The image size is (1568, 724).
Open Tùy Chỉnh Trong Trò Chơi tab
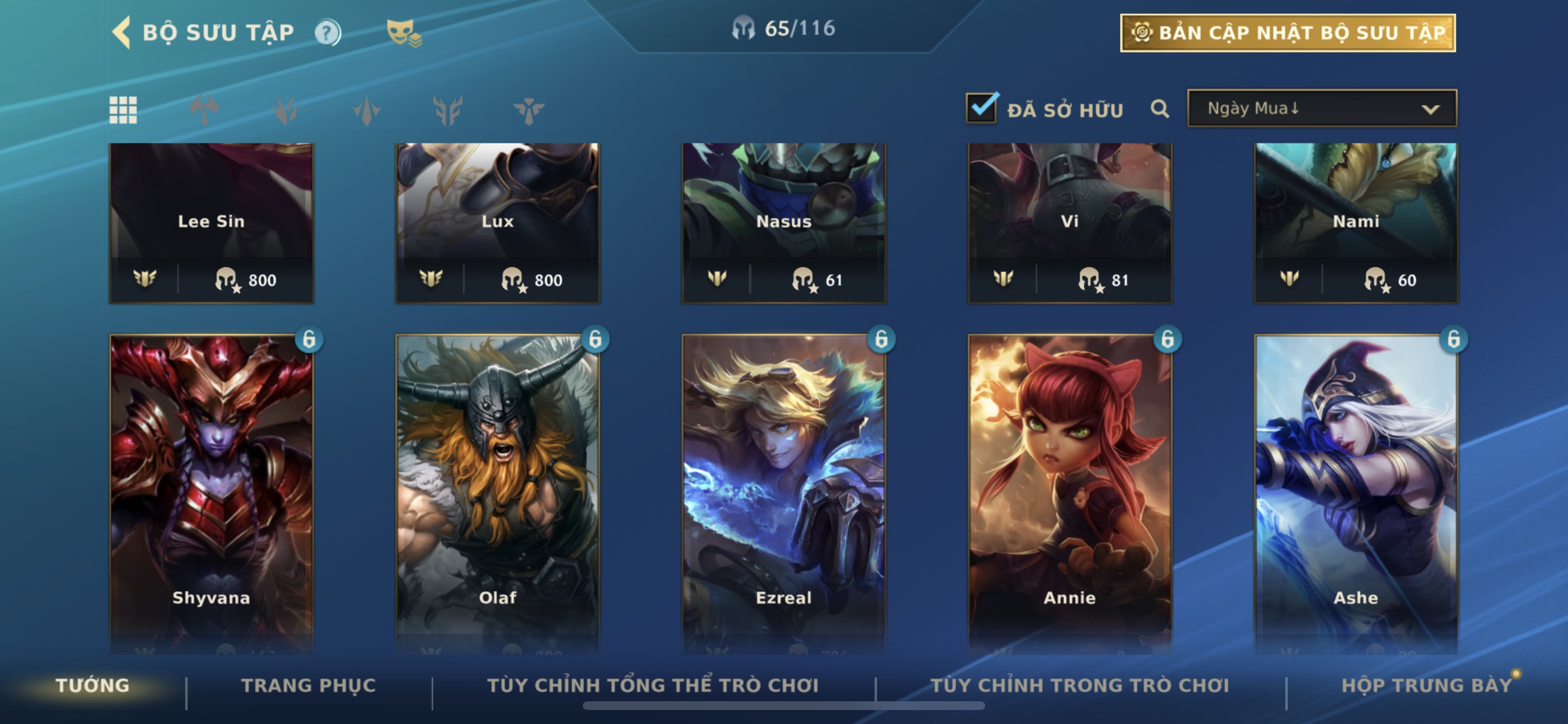pos(1080,686)
